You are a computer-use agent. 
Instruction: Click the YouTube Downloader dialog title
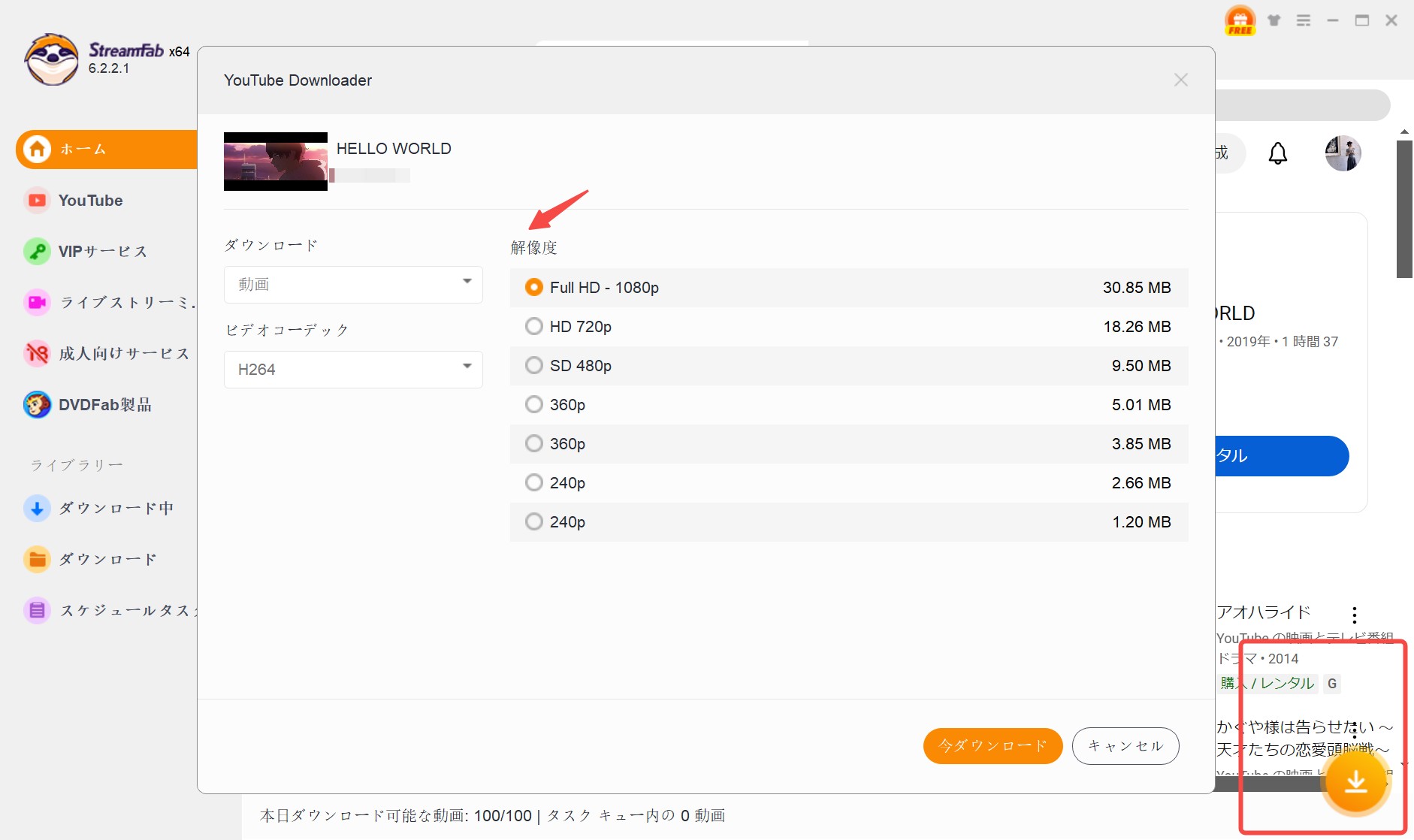(x=298, y=80)
